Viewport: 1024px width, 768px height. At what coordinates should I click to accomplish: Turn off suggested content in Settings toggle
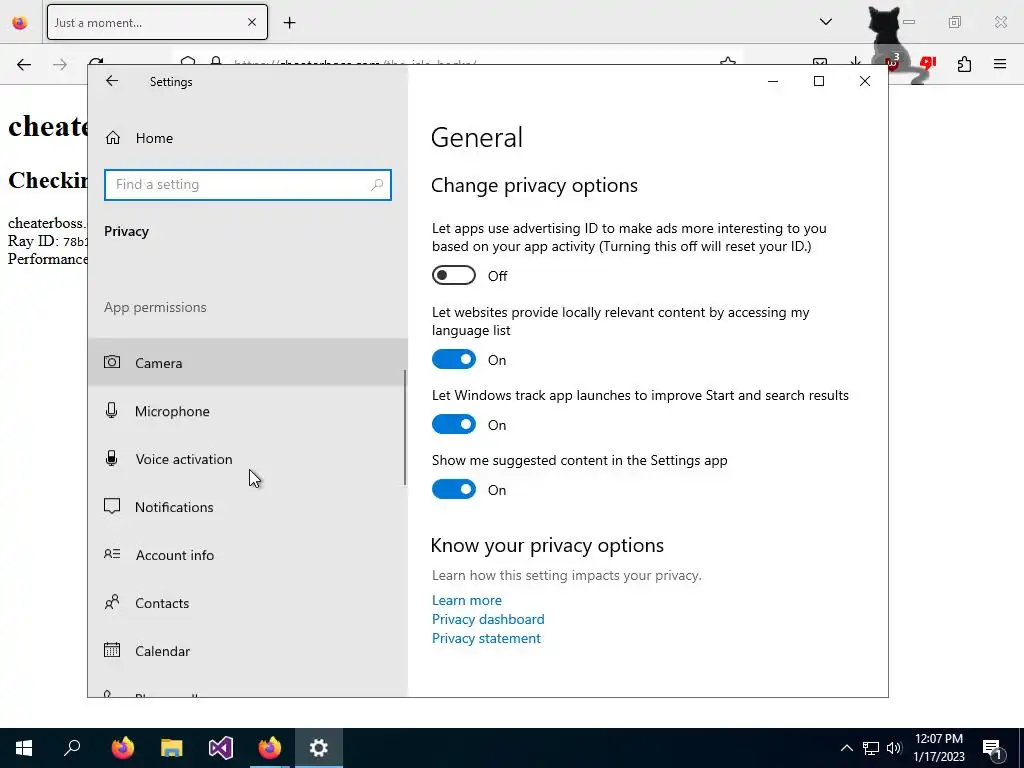click(x=454, y=490)
